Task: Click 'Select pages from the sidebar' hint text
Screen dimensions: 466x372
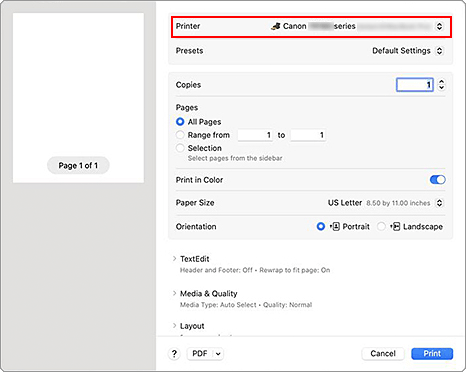Action: click(x=235, y=158)
